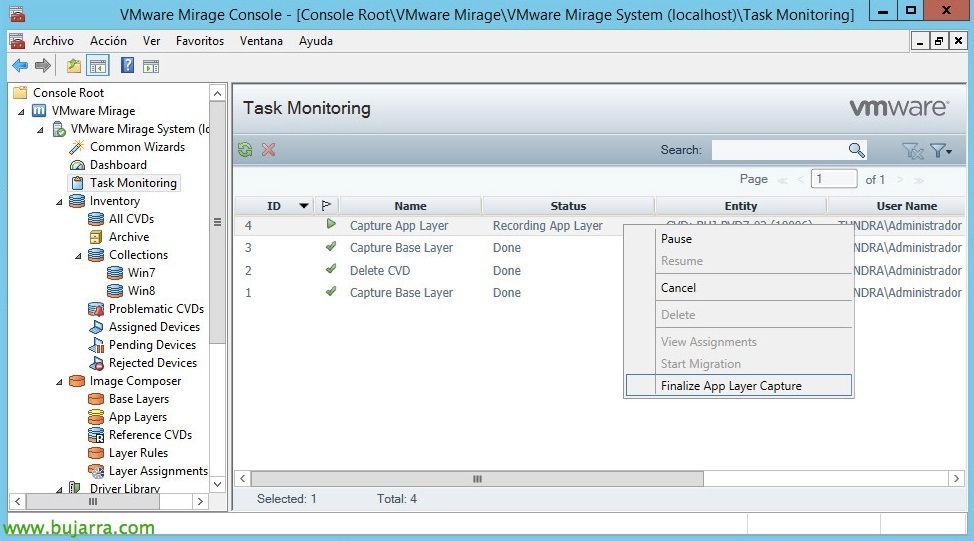The width and height of the screenshot is (974, 541).
Task: Click the Task Monitoring clipboard icon
Action: pos(77,183)
